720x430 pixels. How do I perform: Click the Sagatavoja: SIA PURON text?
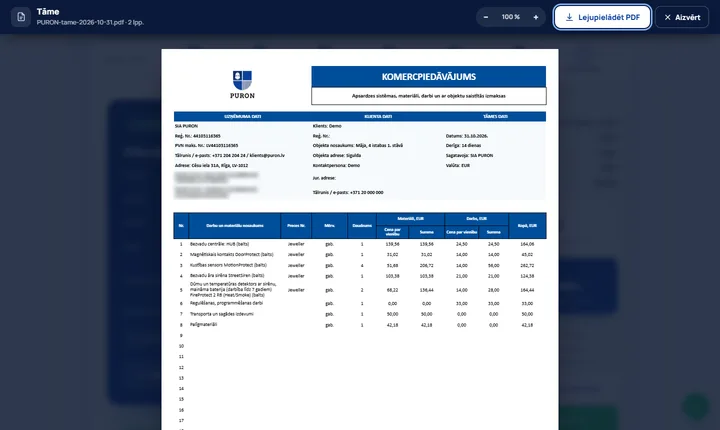coord(469,155)
